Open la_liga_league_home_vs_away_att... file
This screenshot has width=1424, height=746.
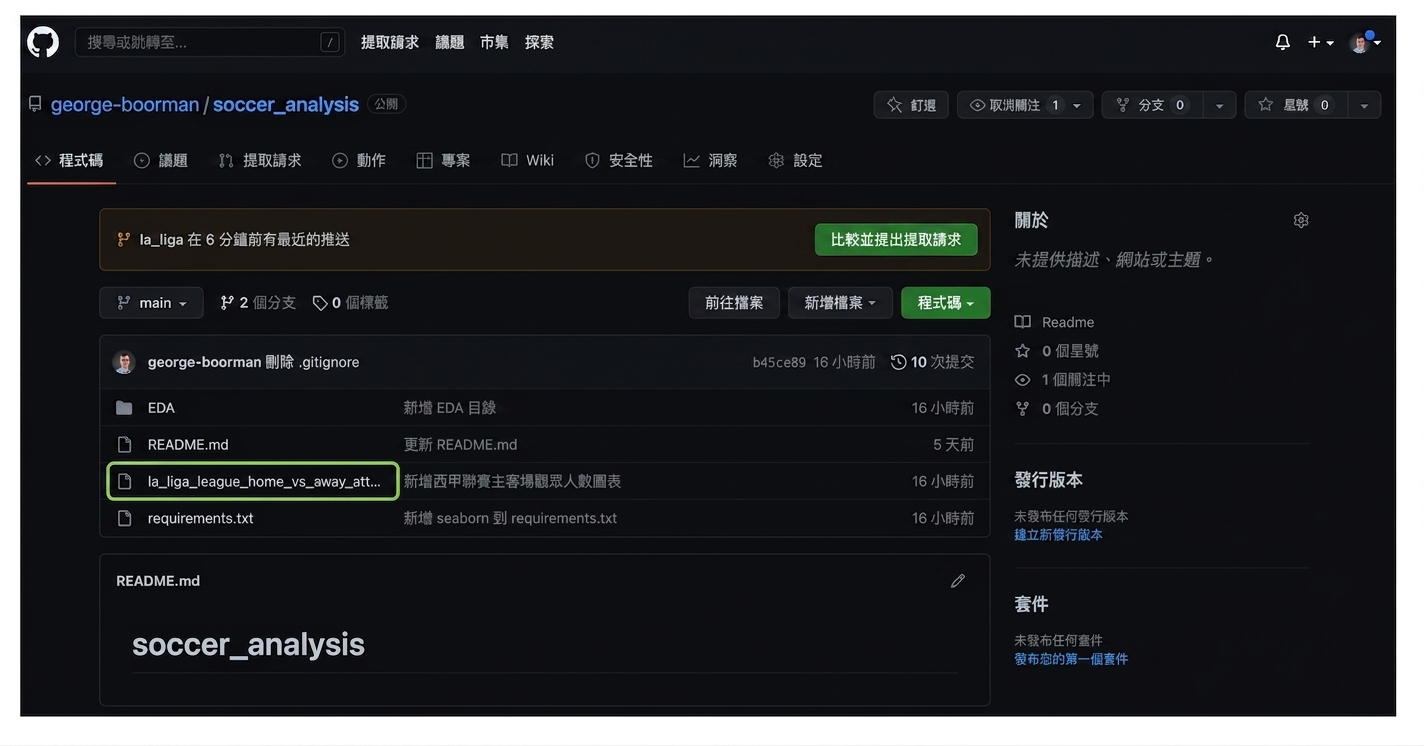(x=264, y=482)
